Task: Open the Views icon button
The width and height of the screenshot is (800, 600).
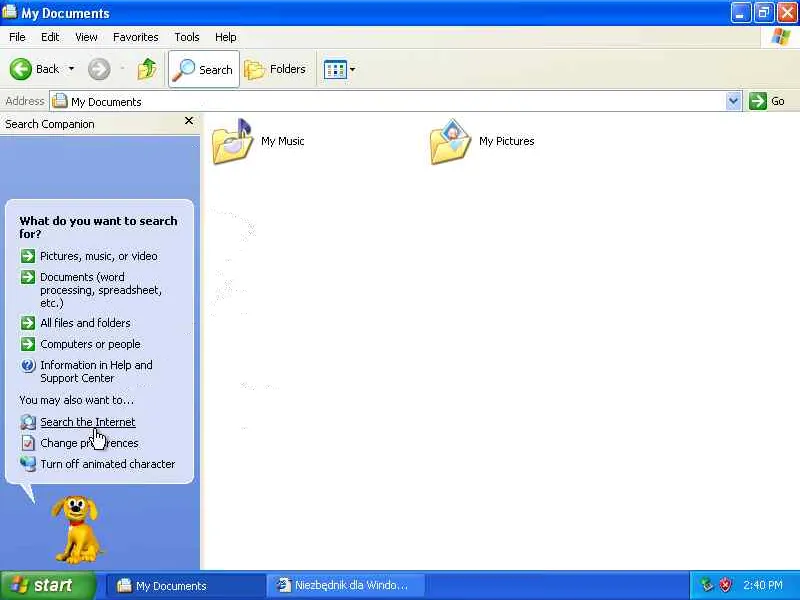Action: (x=335, y=69)
